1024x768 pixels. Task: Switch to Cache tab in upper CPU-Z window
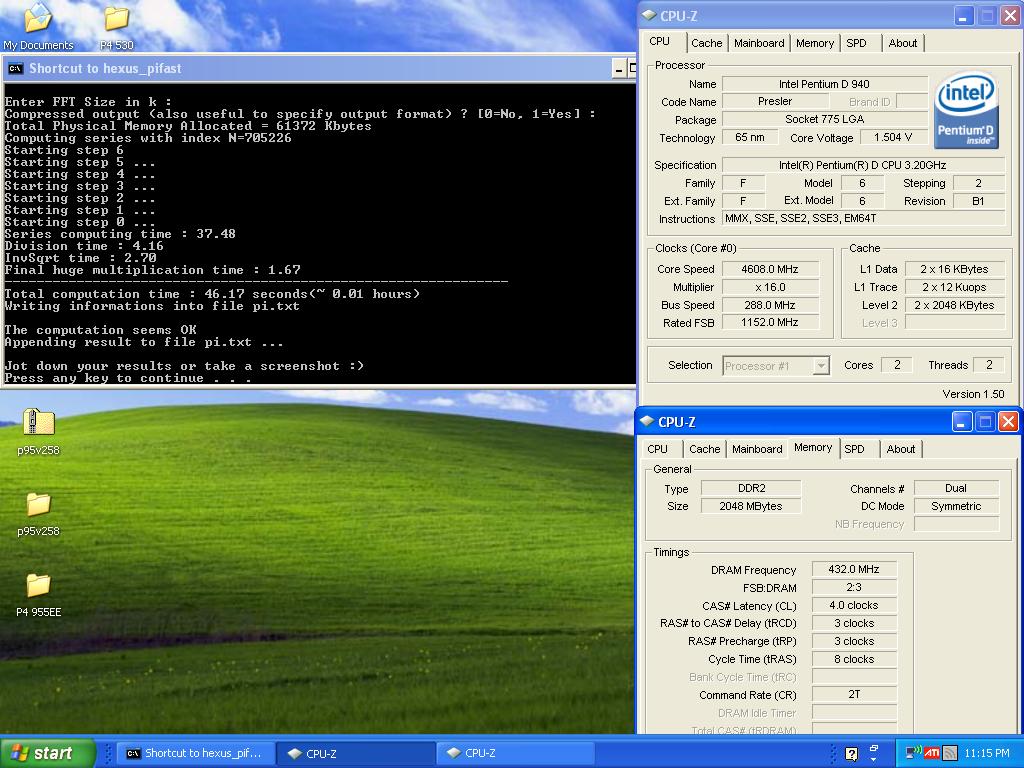click(x=707, y=43)
